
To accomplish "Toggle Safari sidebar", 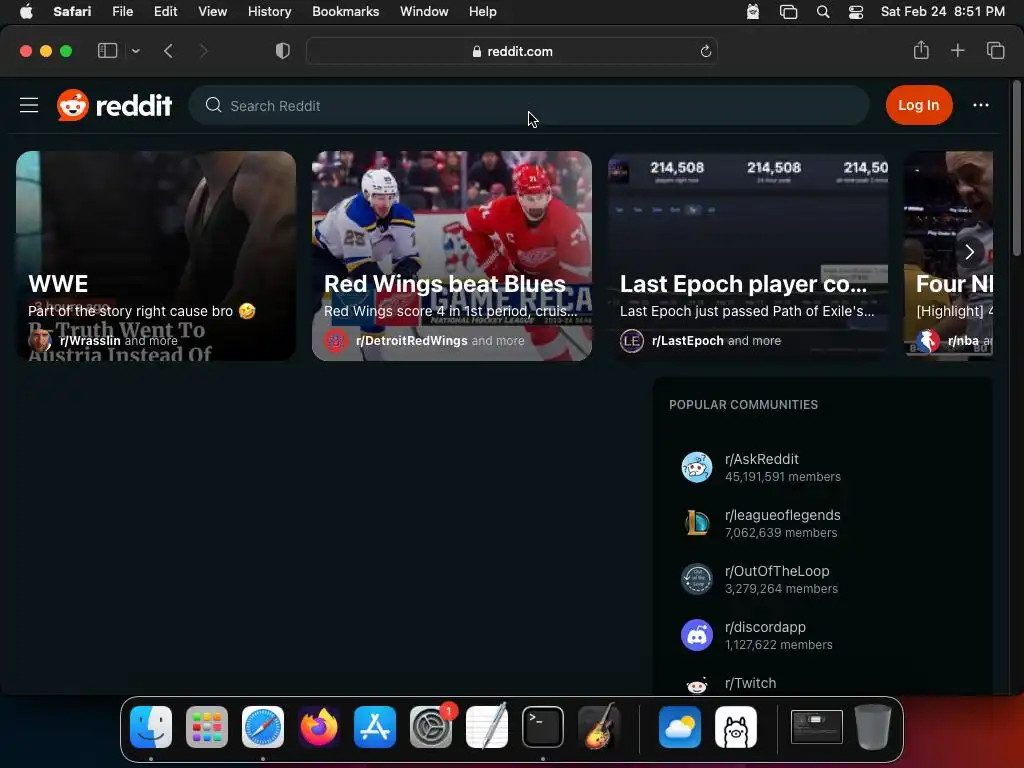I will 107,51.
